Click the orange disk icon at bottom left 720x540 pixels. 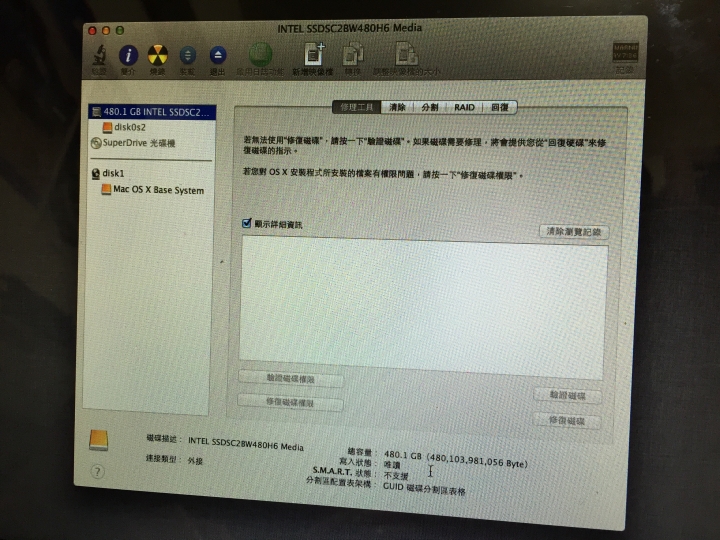pos(98,440)
